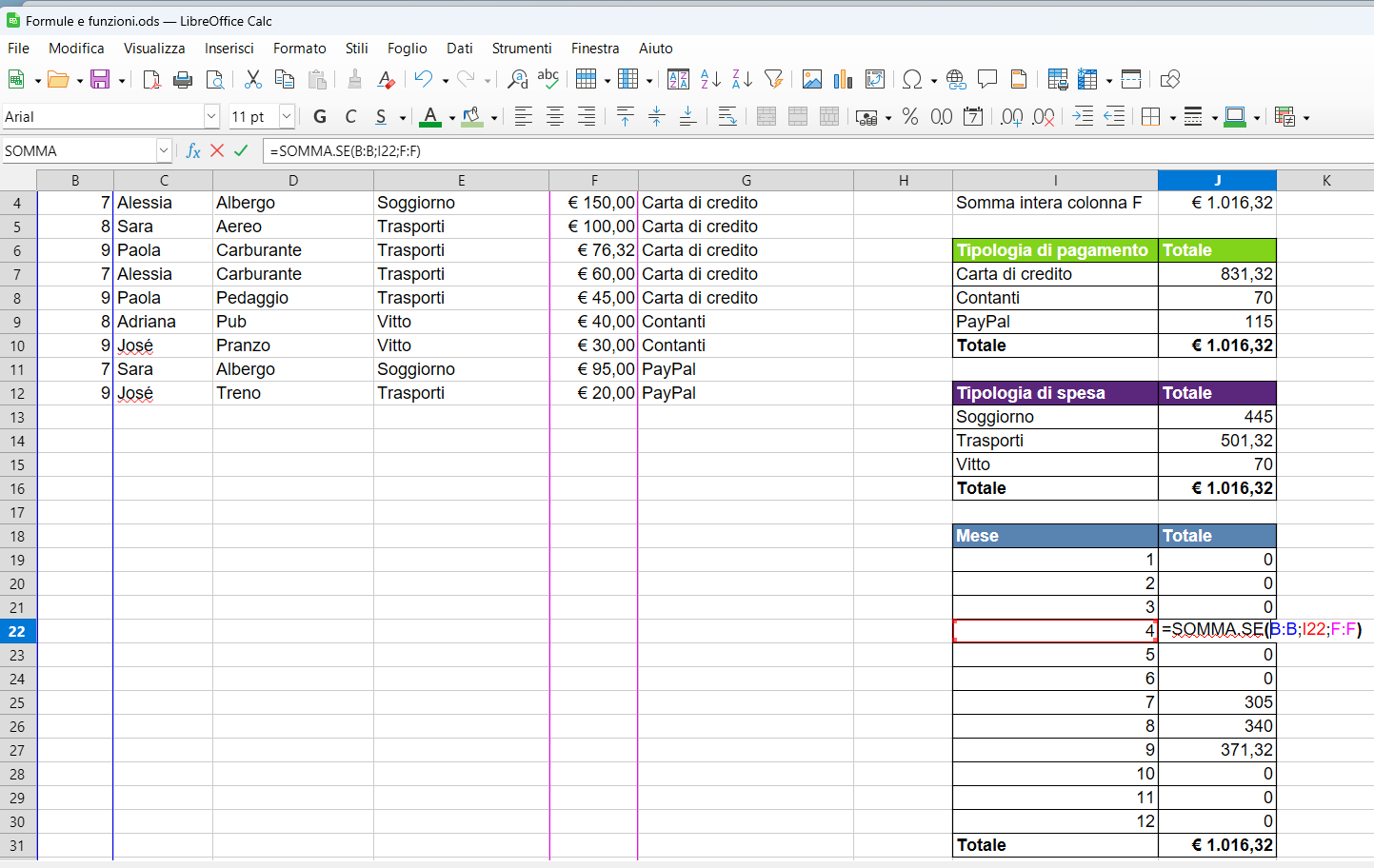Open the font size dropdown arrow

(x=287, y=116)
